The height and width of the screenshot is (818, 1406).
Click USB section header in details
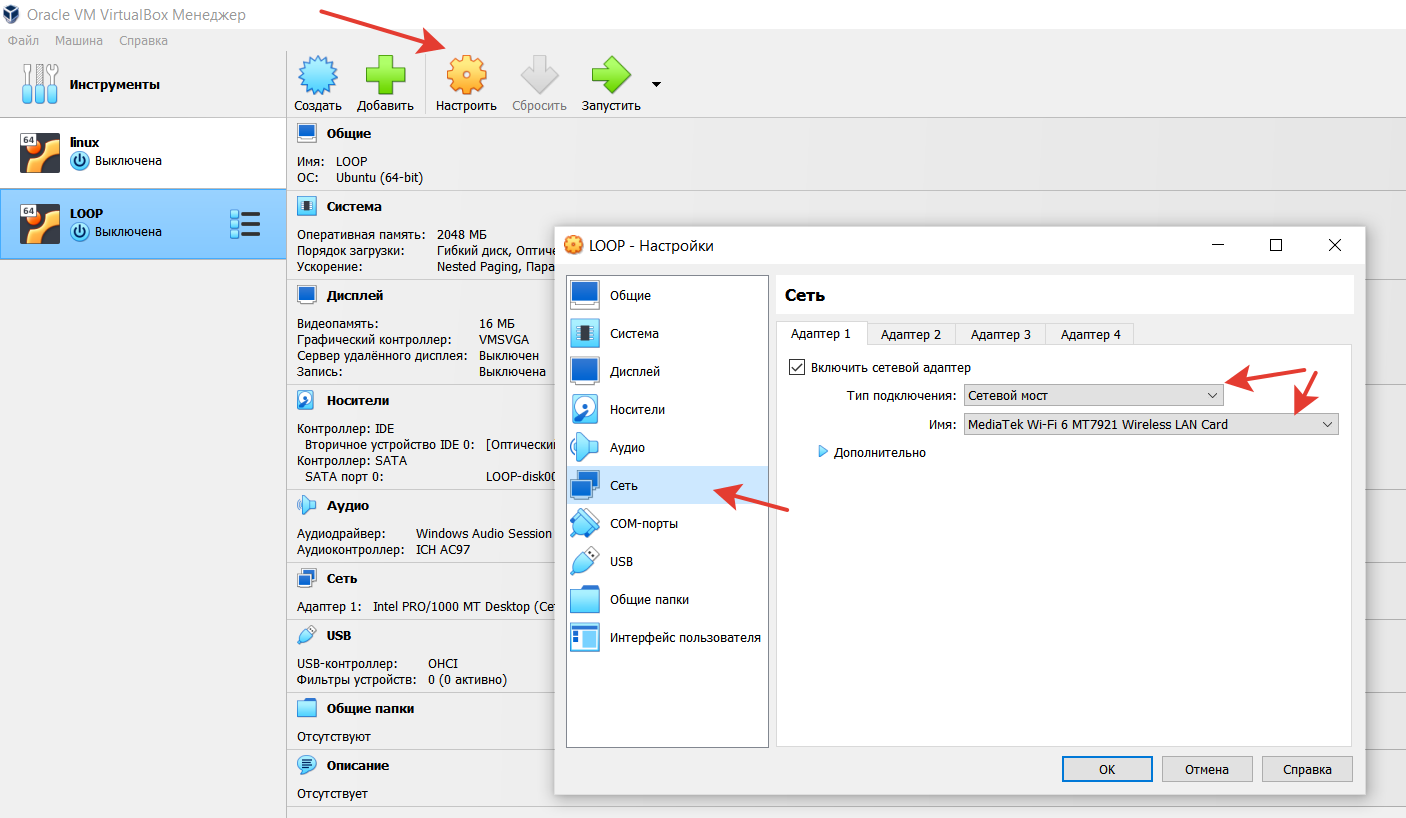tap(339, 635)
